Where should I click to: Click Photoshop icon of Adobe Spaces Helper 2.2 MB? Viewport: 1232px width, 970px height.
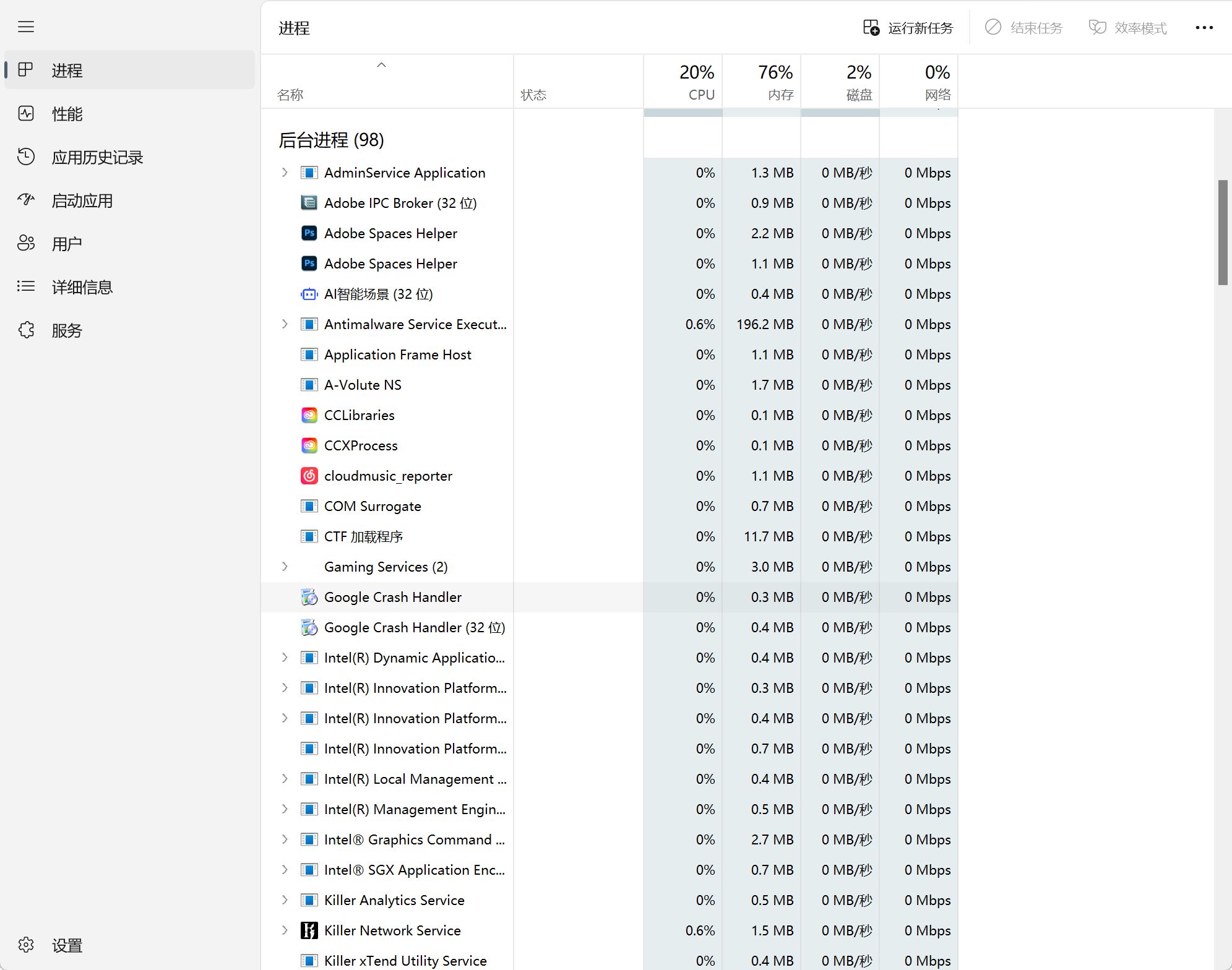(309, 233)
